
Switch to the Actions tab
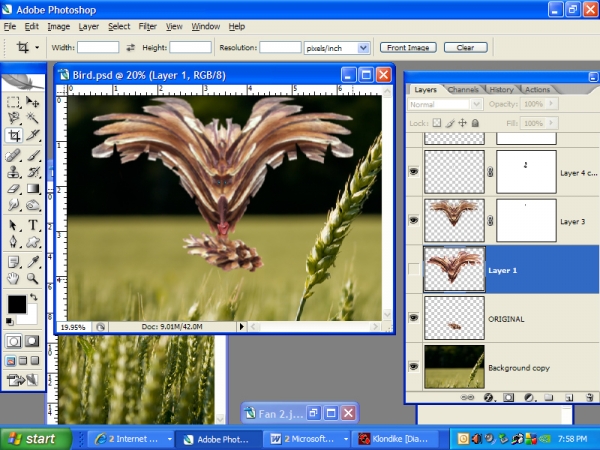pos(537,90)
